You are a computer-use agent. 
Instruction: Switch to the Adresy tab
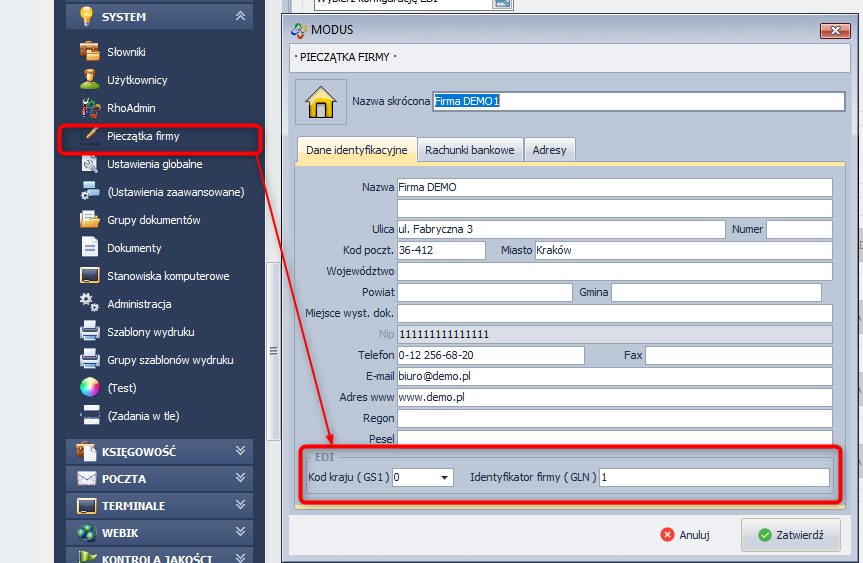(x=549, y=150)
